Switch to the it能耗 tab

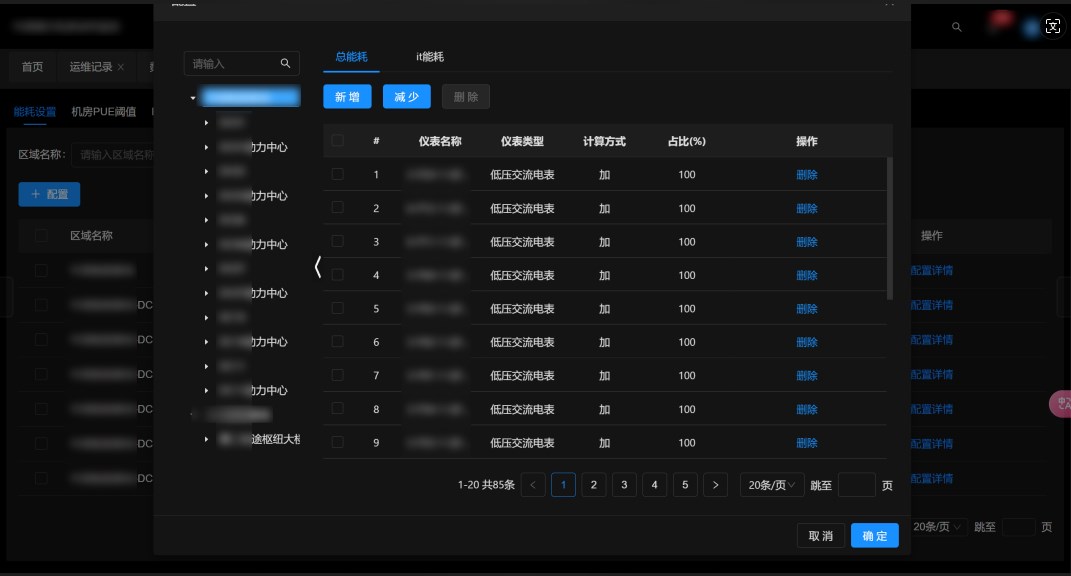430,57
